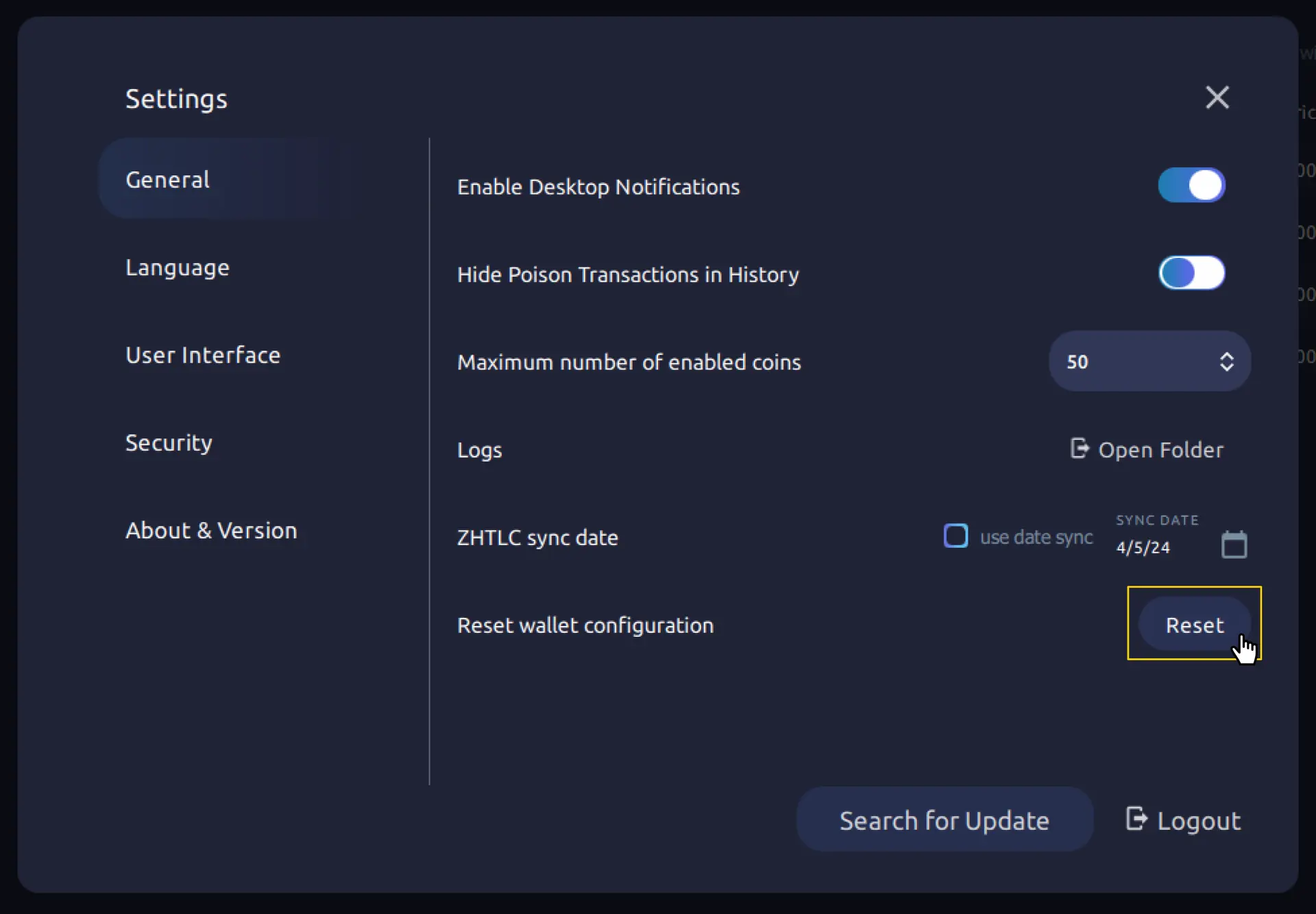Open the enabled coins value selector
1316x914 pixels.
[x=1149, y=361]
